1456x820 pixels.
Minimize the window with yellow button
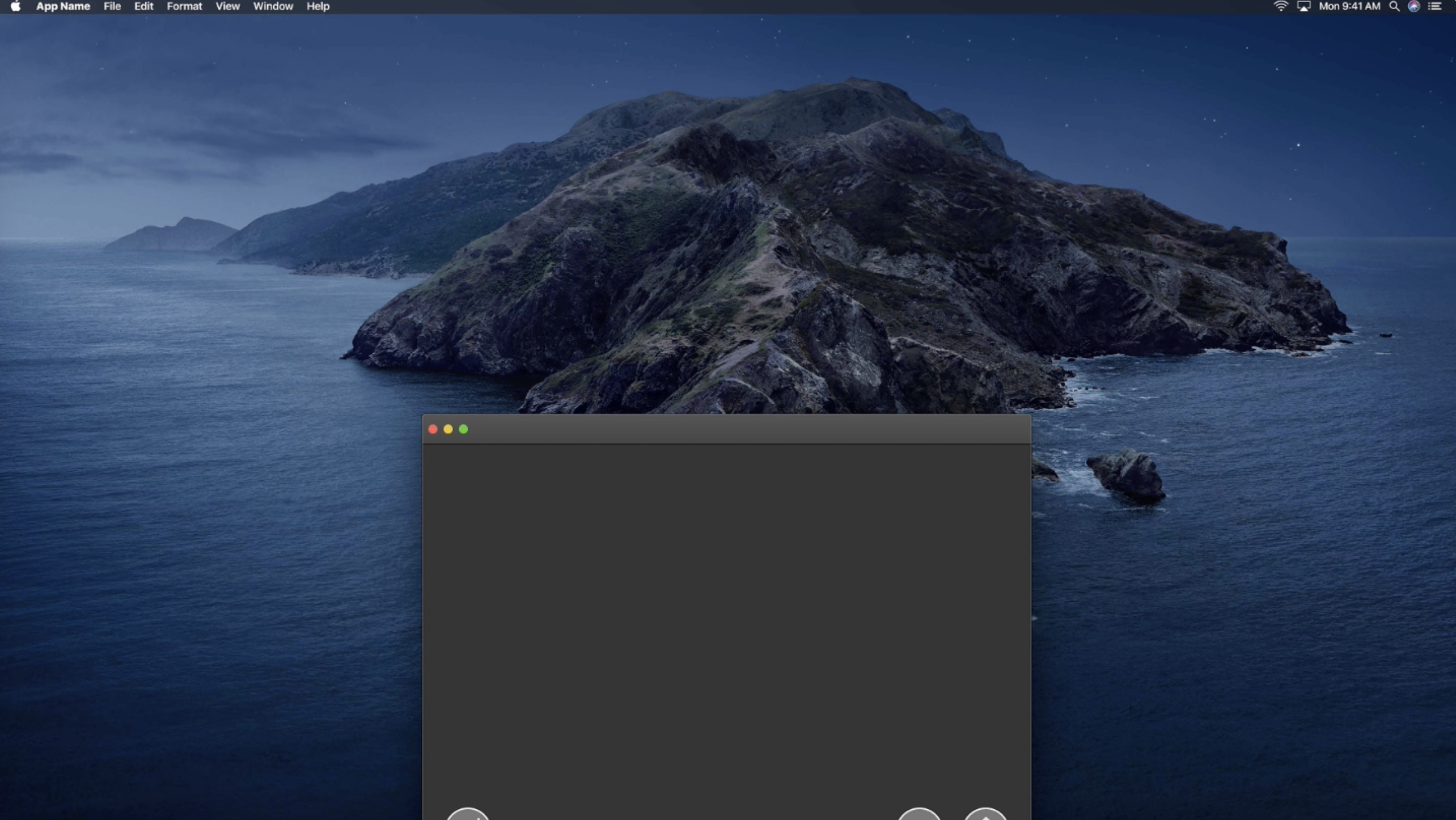pos(448,429)
